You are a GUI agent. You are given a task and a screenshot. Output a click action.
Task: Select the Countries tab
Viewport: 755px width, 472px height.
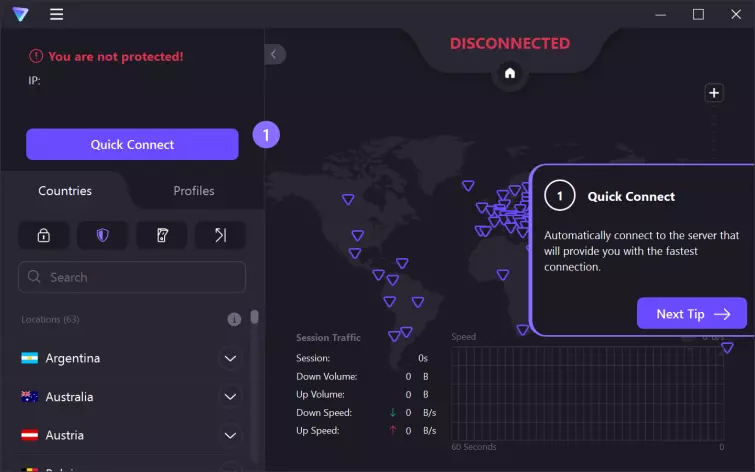click(65, 191)
